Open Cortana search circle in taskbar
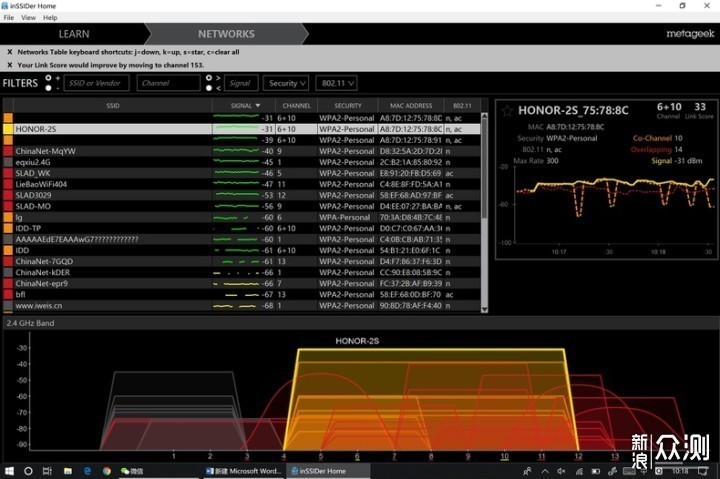Image resolution: width=720 pixels, height=479 pixels. pos(28,471)
